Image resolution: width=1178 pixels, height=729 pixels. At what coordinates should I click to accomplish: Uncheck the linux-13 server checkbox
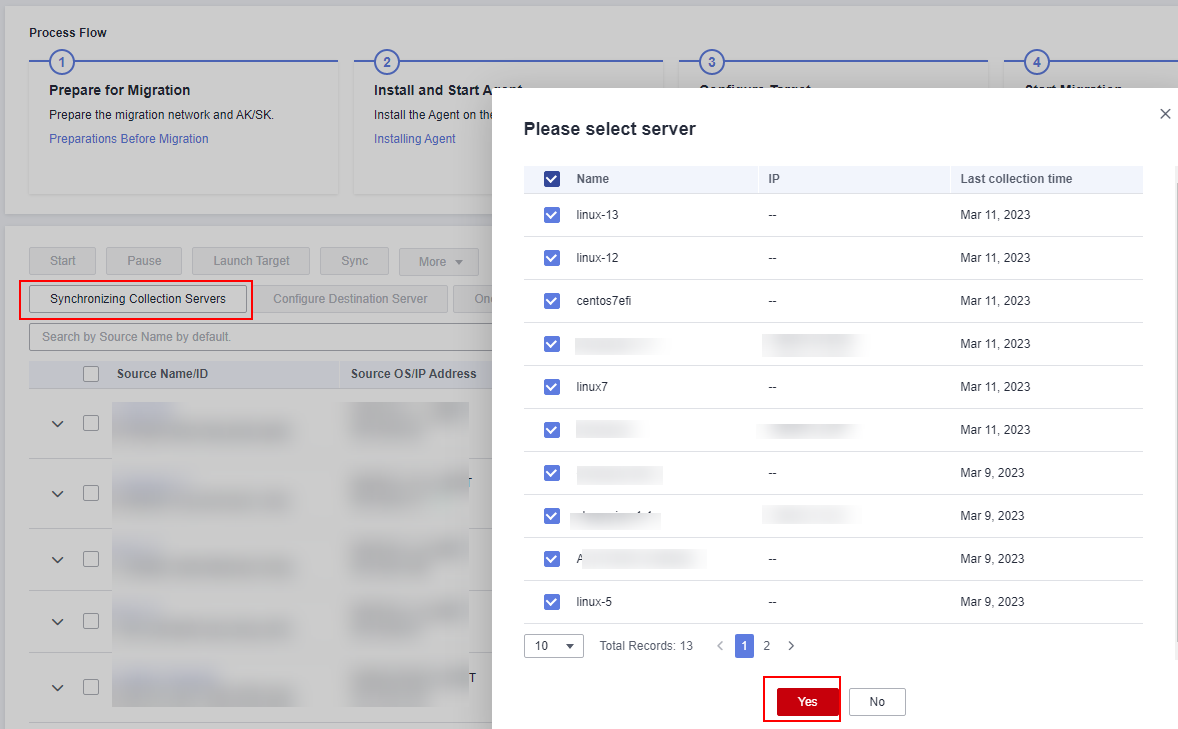coord(552,215)
